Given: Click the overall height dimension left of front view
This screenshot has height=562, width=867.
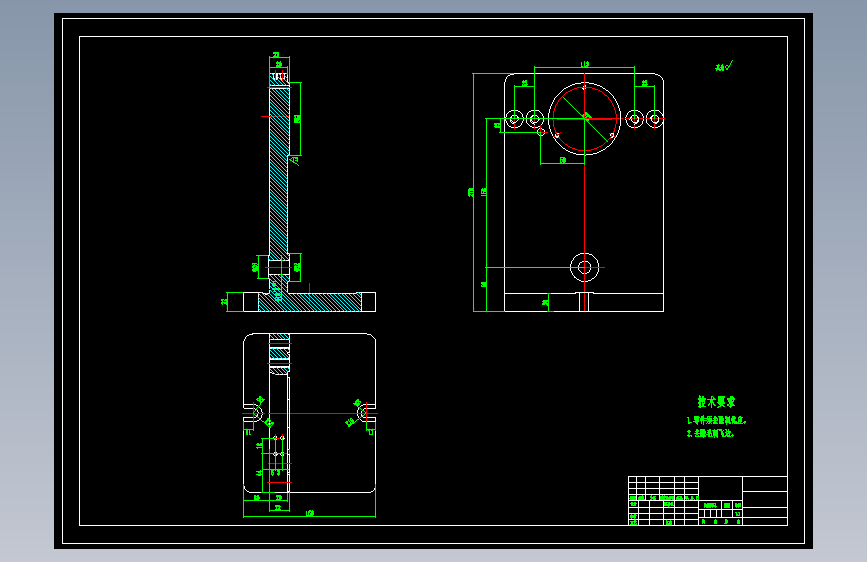Looking at the screenshot, I should [472, 192].
